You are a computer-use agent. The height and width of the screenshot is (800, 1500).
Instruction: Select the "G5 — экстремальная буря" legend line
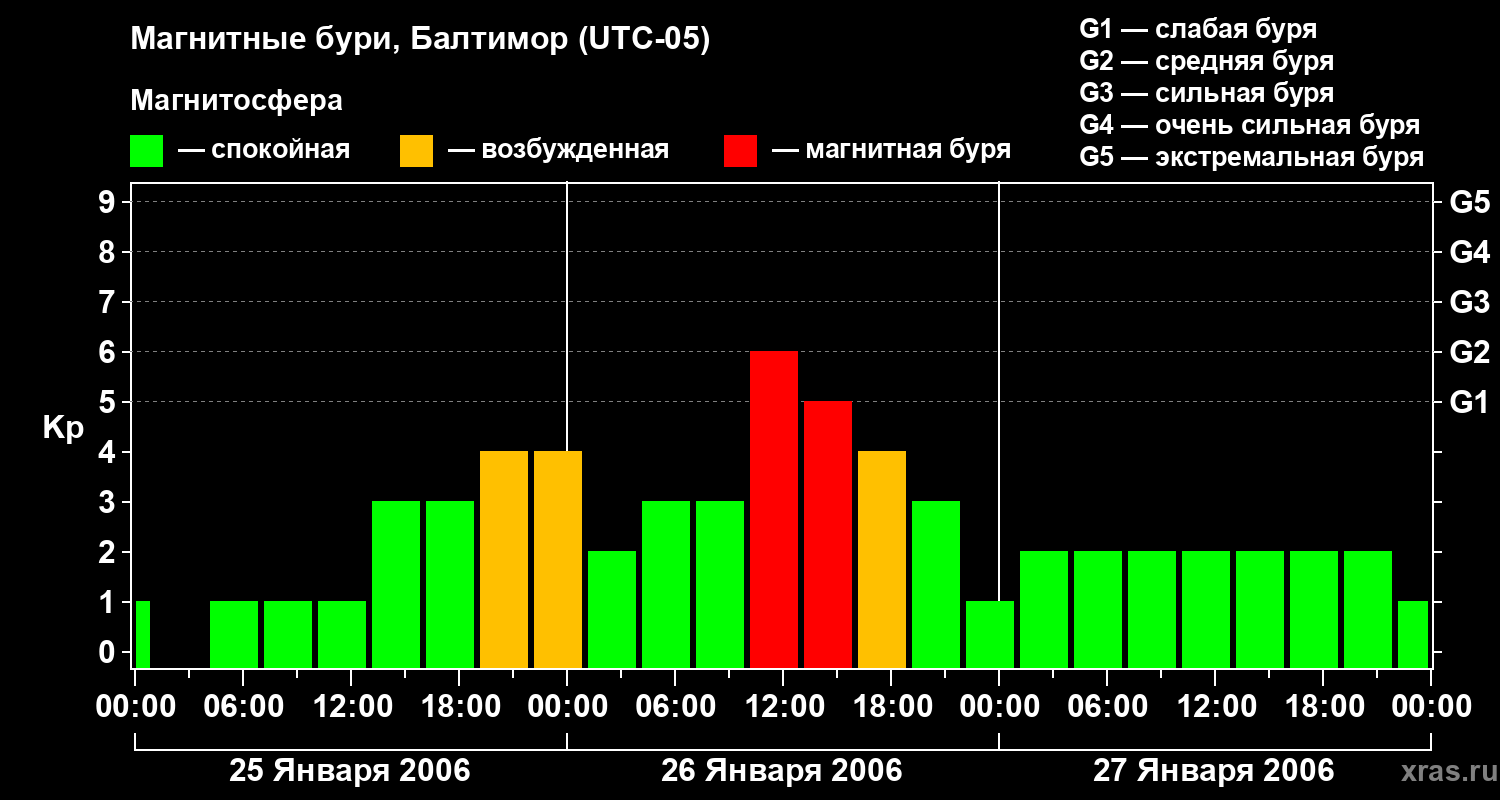coord(1252,157)
